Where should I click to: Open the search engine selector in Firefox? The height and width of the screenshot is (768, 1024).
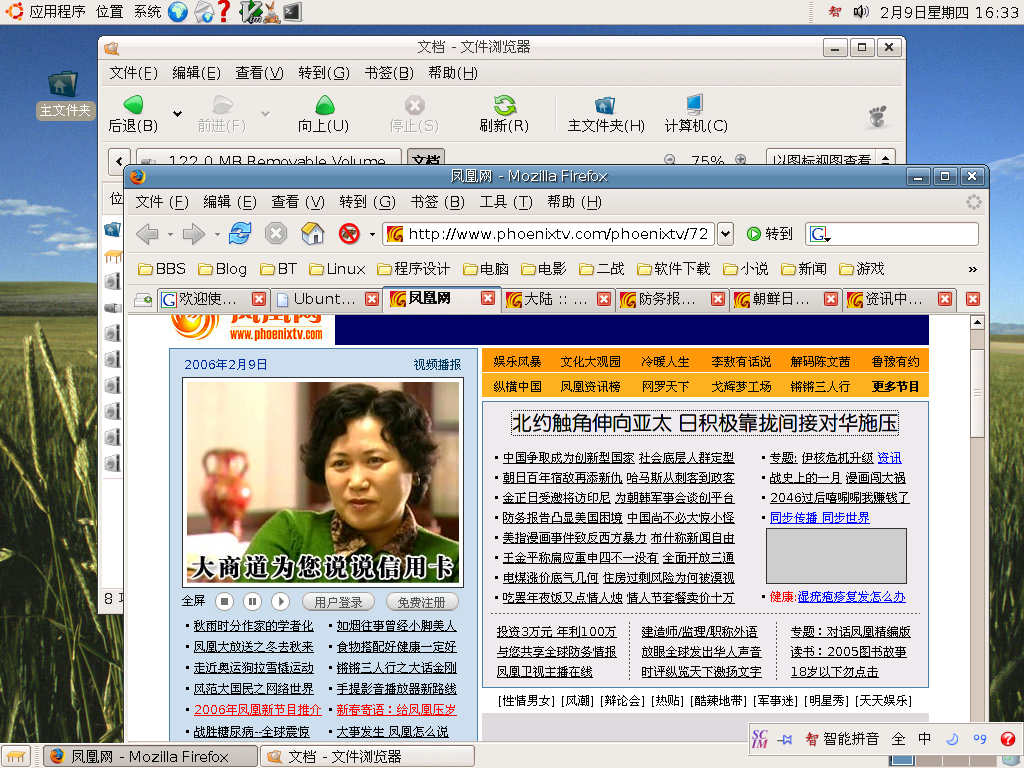820,234
